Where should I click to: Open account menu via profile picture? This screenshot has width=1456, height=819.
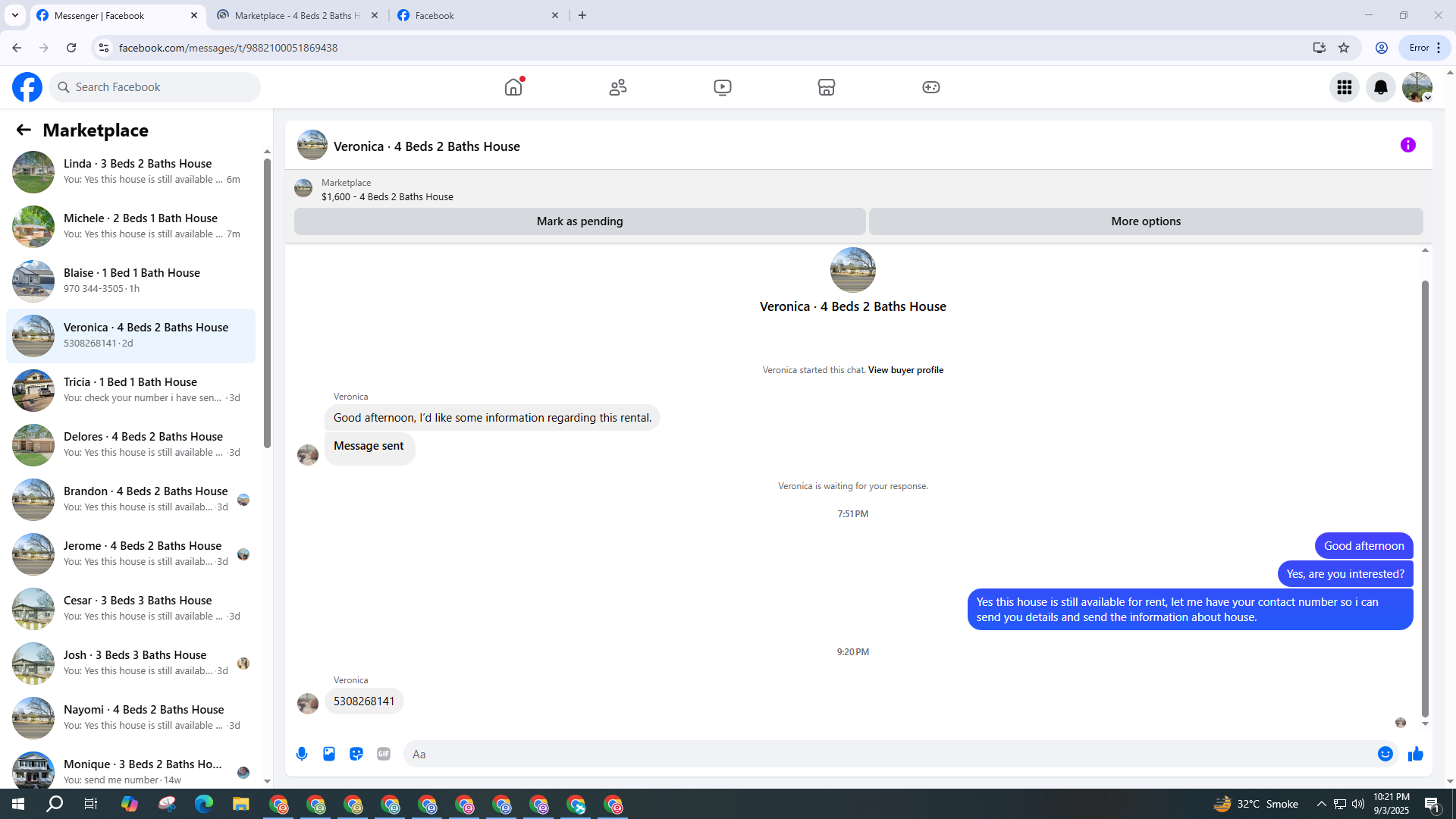click(x=1417, y=87)
